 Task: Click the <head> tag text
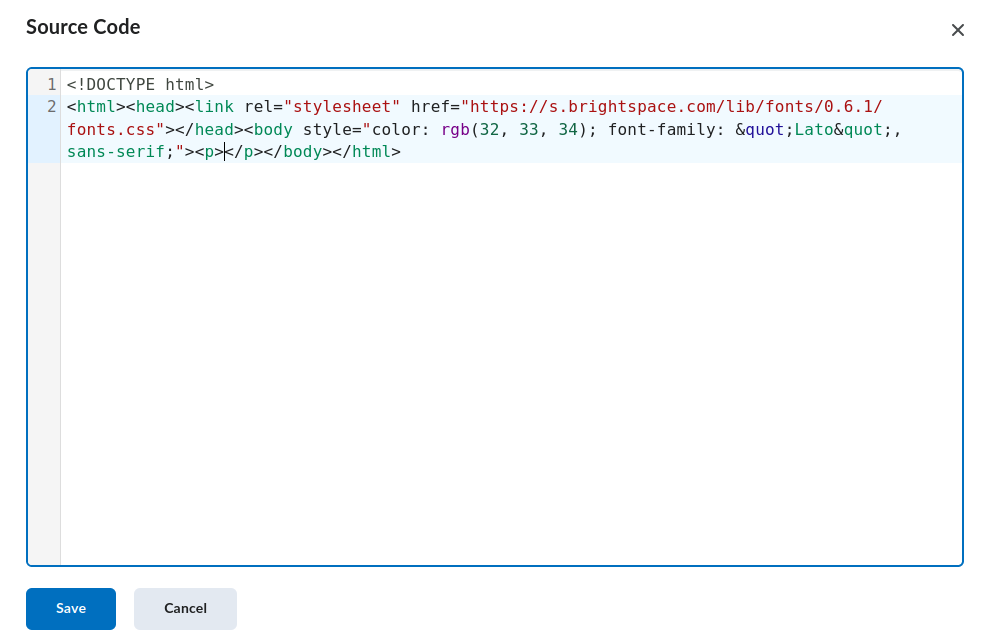pos(155,107)
